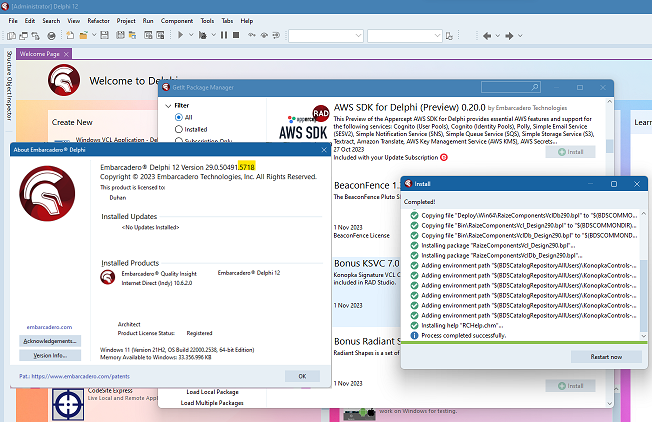Click the Open Project toolbar icon

[x=132, y=35]
